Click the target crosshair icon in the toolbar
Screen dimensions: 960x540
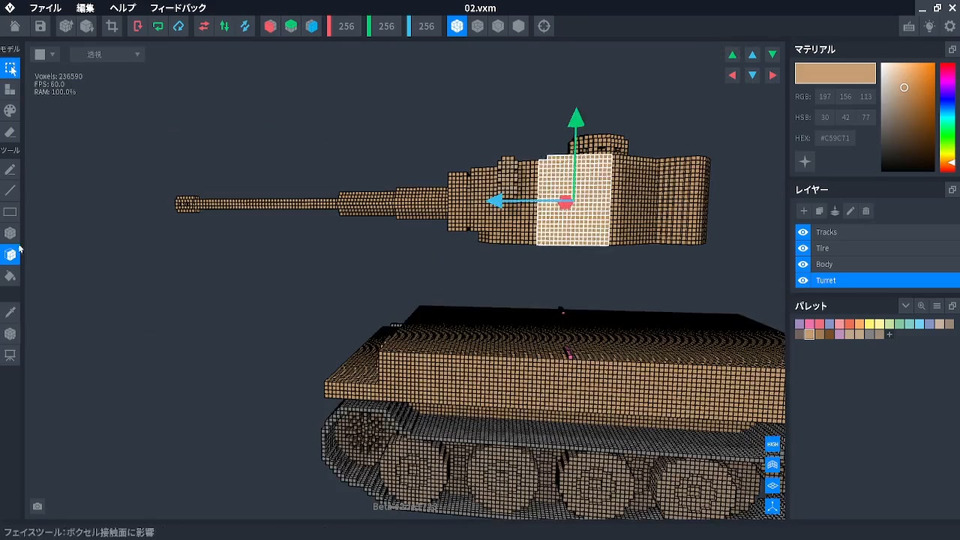point(544,26)
